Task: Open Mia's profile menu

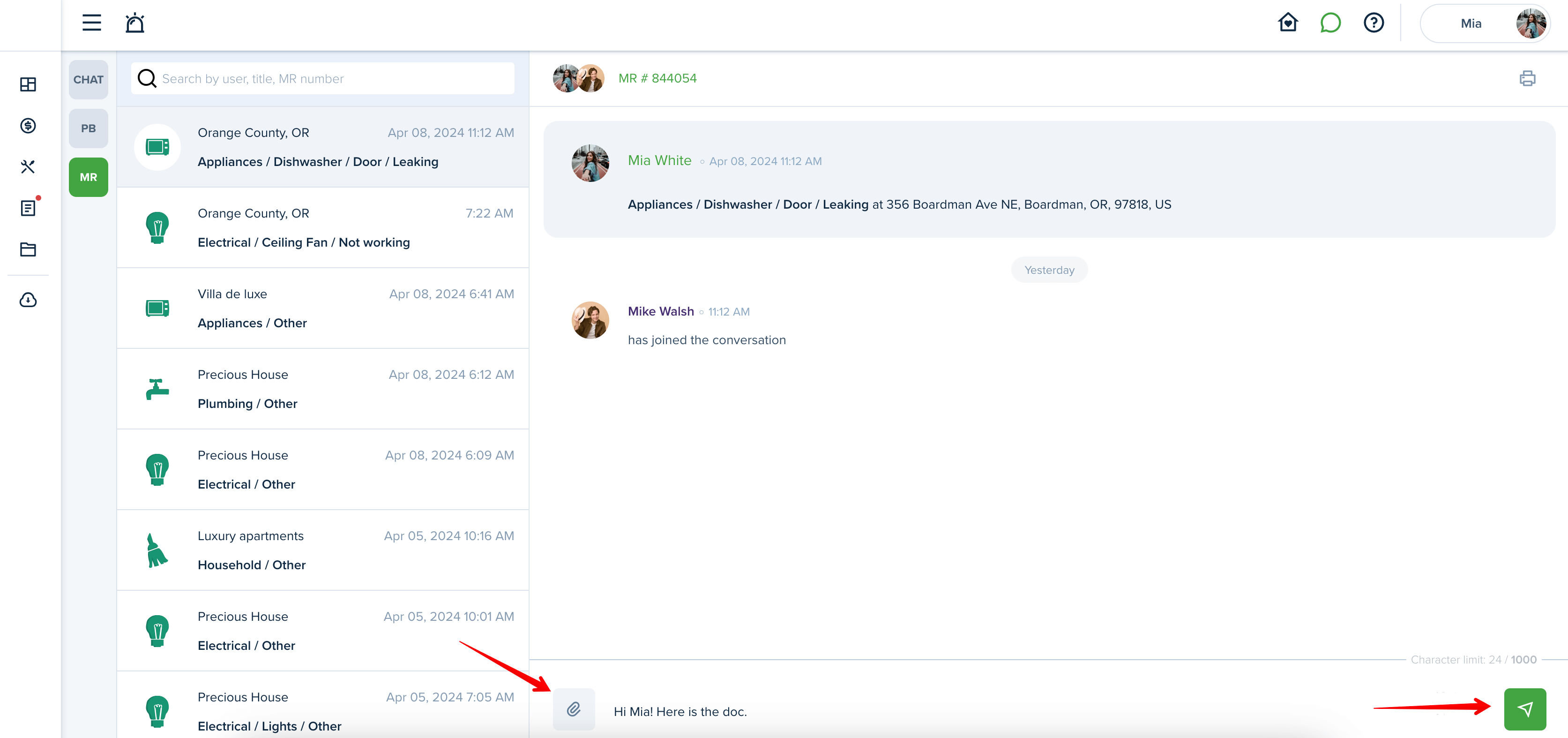Action: 1485,23
